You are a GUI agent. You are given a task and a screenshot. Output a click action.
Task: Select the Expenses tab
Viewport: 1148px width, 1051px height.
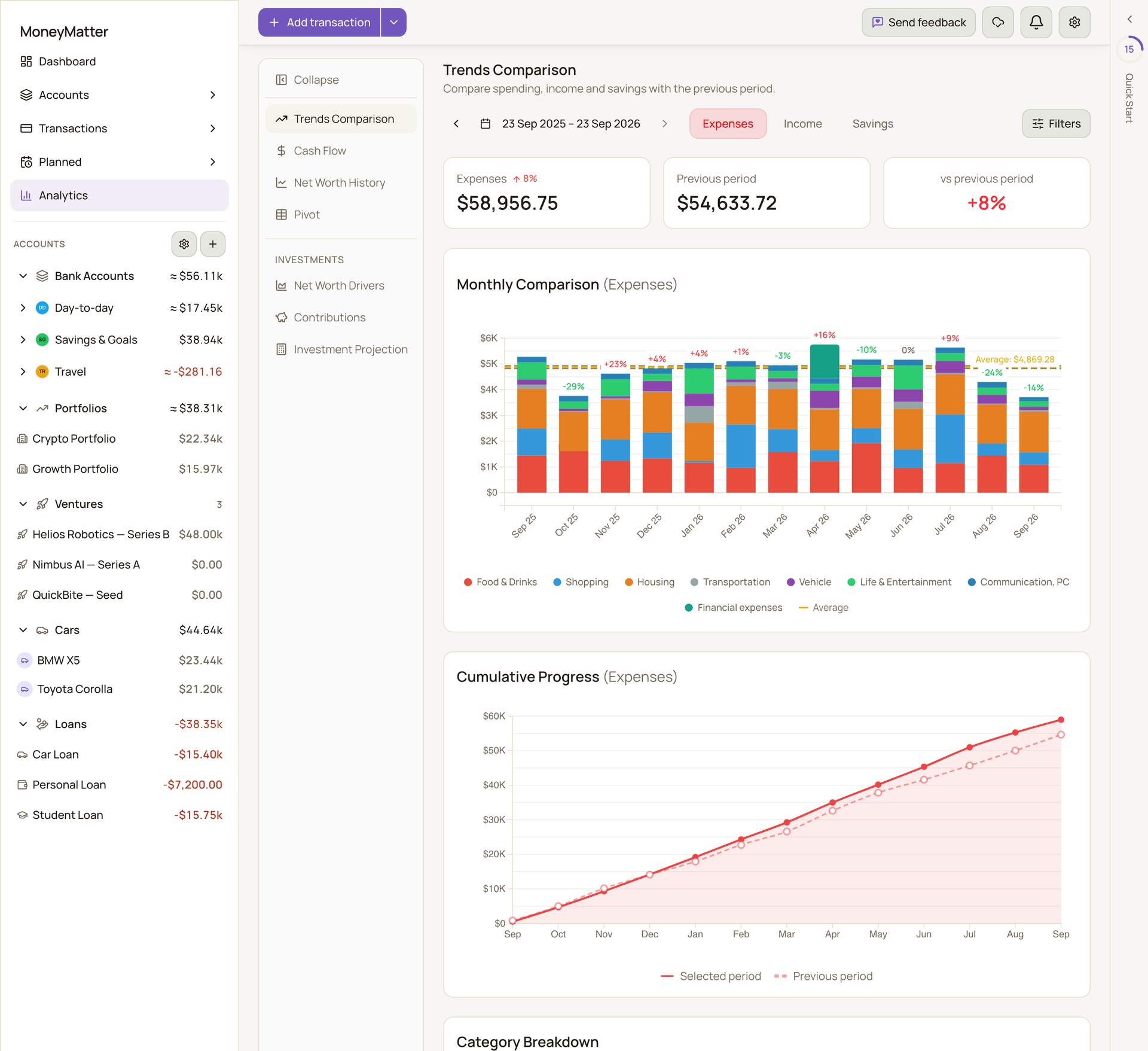coord(728,124)
